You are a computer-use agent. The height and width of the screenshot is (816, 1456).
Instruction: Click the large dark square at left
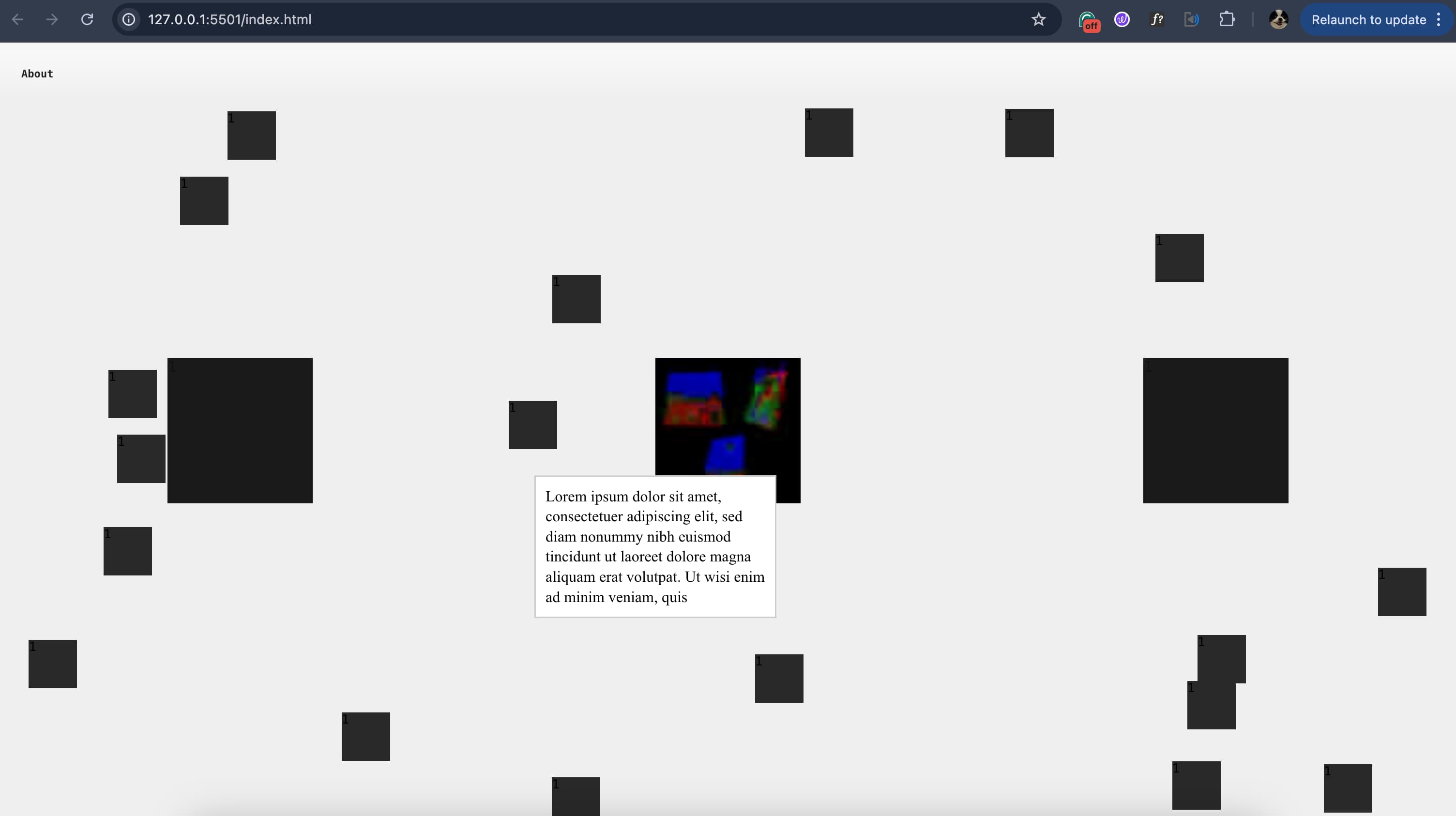(240, 431)
